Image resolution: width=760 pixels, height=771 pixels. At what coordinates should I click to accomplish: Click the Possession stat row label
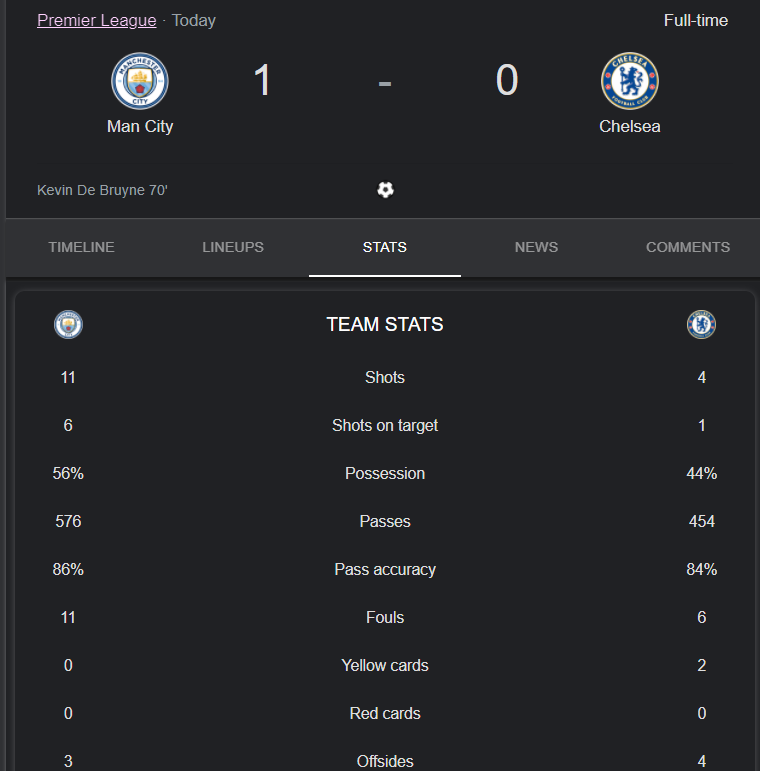pyautogui.click(x=385, y=474)
